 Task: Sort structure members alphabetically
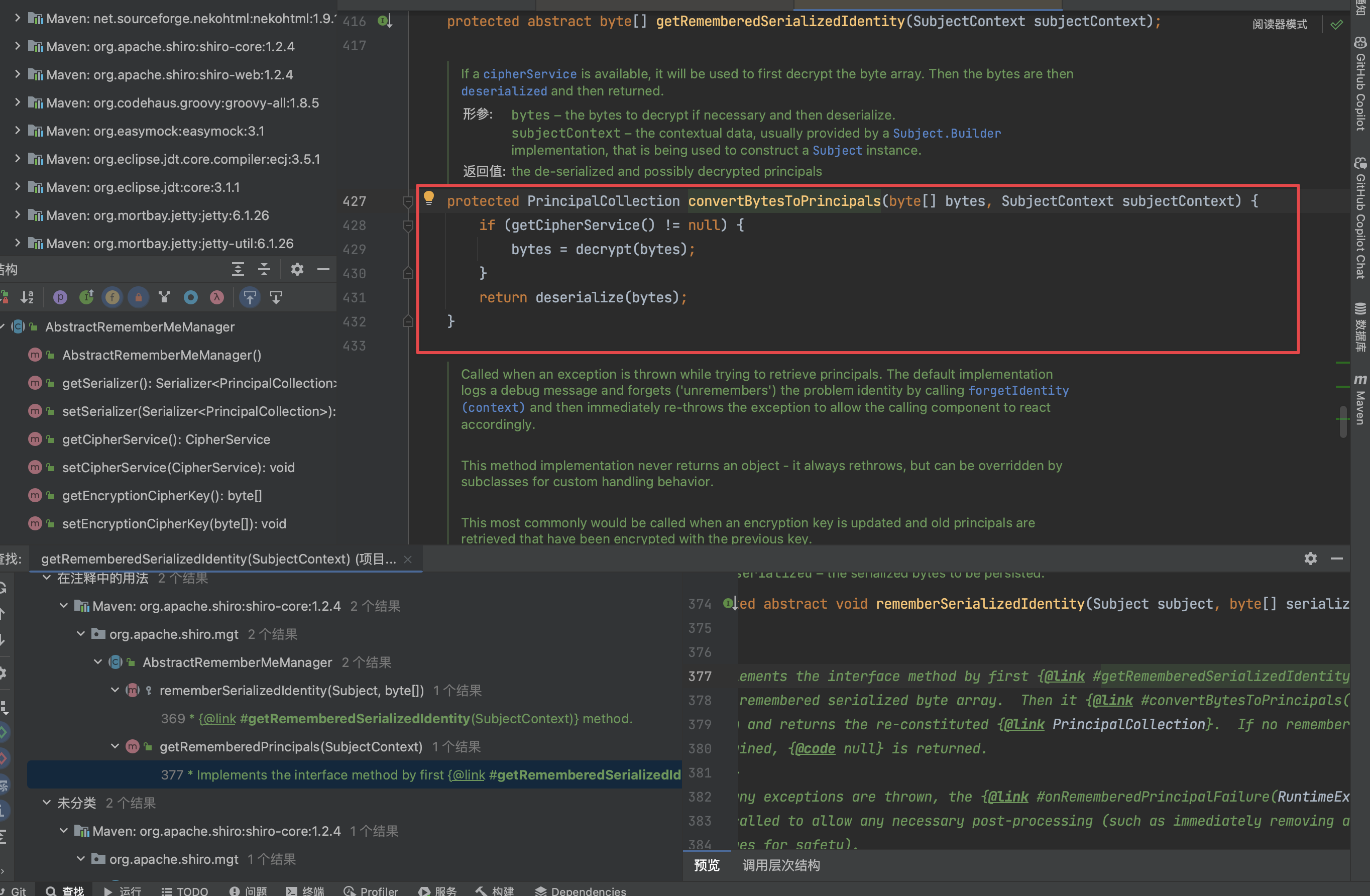pyautogui.click(x=27, y=298)
